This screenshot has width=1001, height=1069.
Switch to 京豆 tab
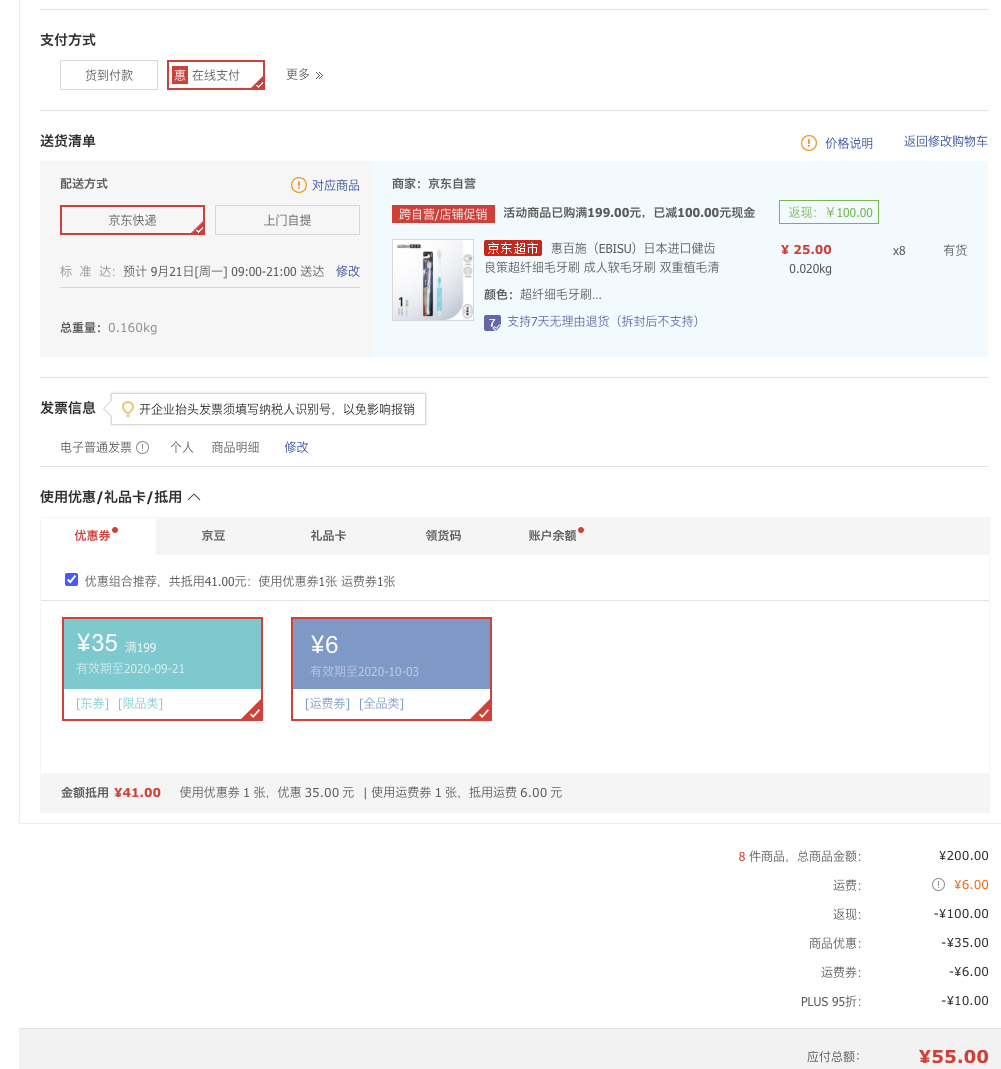pyautogui.click(x=213, y=536)
